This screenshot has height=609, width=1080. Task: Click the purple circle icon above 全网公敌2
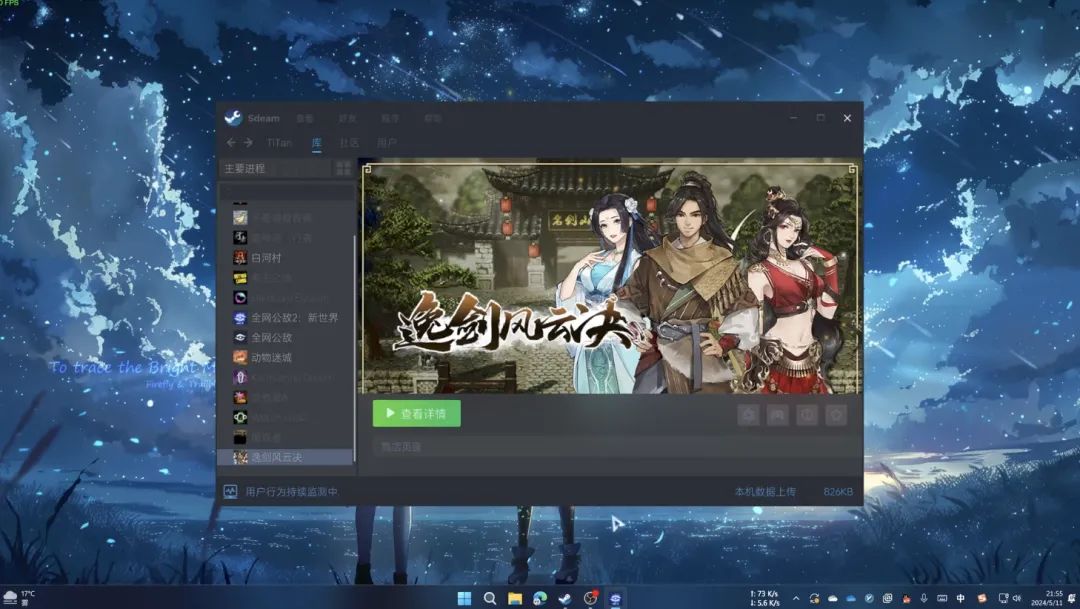pos(240,298)
